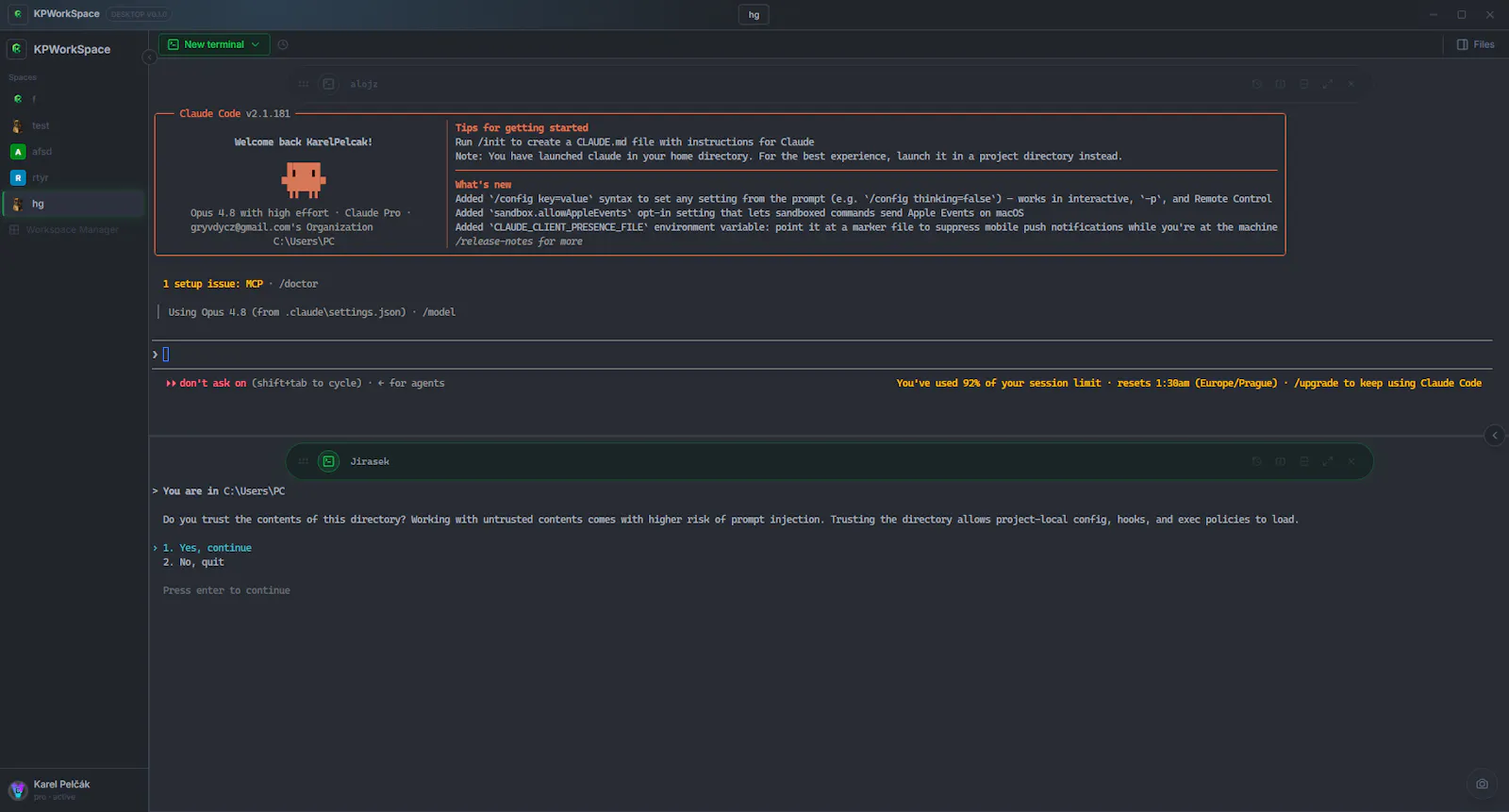Select option '2. No, quit'
The height and width of the screenshot is (812, 1509).
(x=193, y=562)
